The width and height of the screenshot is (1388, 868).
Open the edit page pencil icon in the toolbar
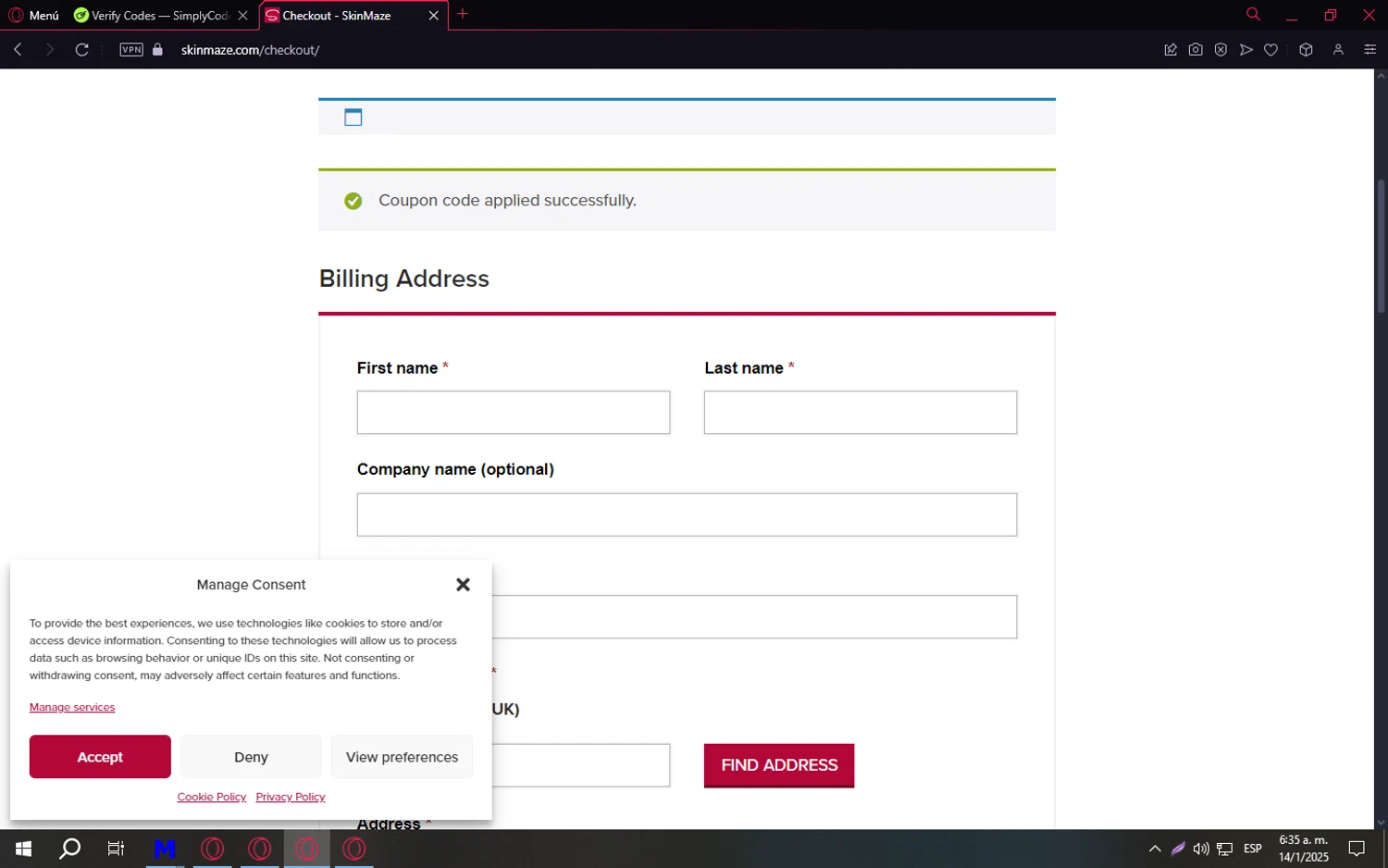click(x=1171, y=49)
